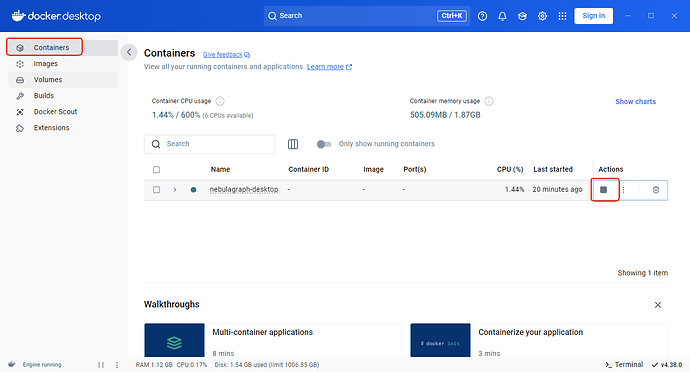
Task: Open the Multi-container applications walkthrough thumbnail
Action: click(174, 340)
